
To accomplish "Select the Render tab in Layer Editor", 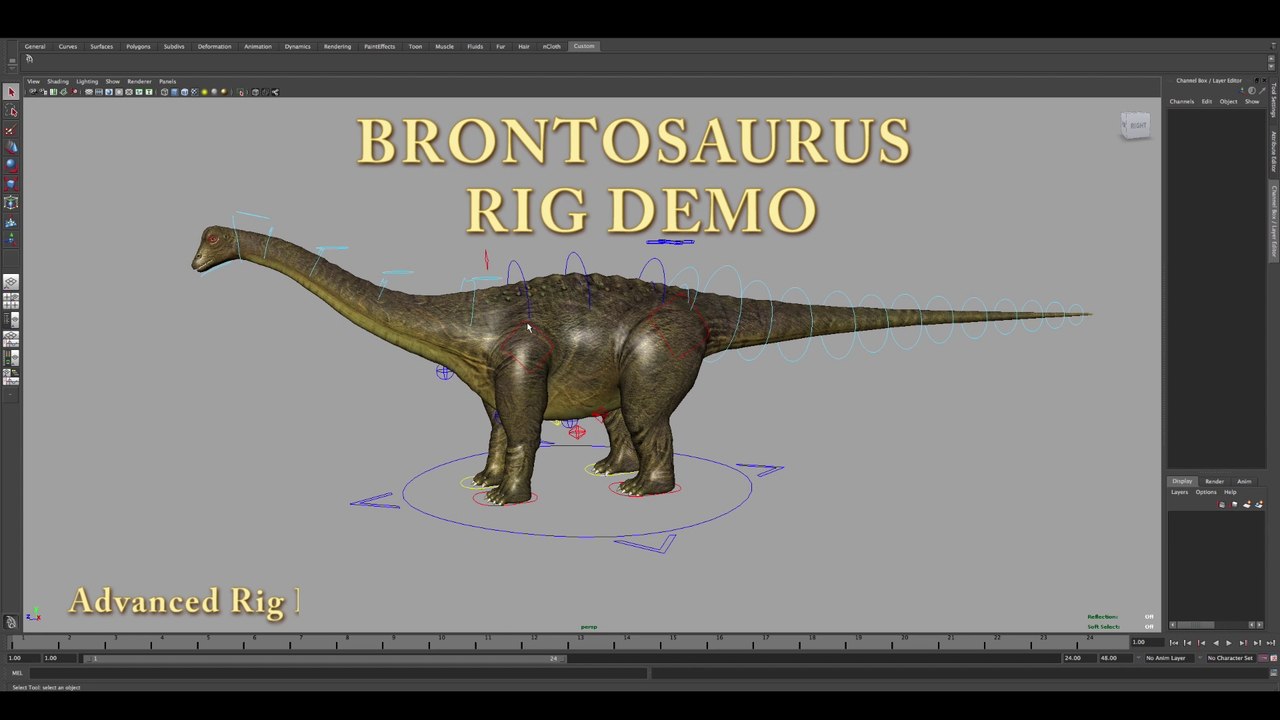I will 1214,481.
